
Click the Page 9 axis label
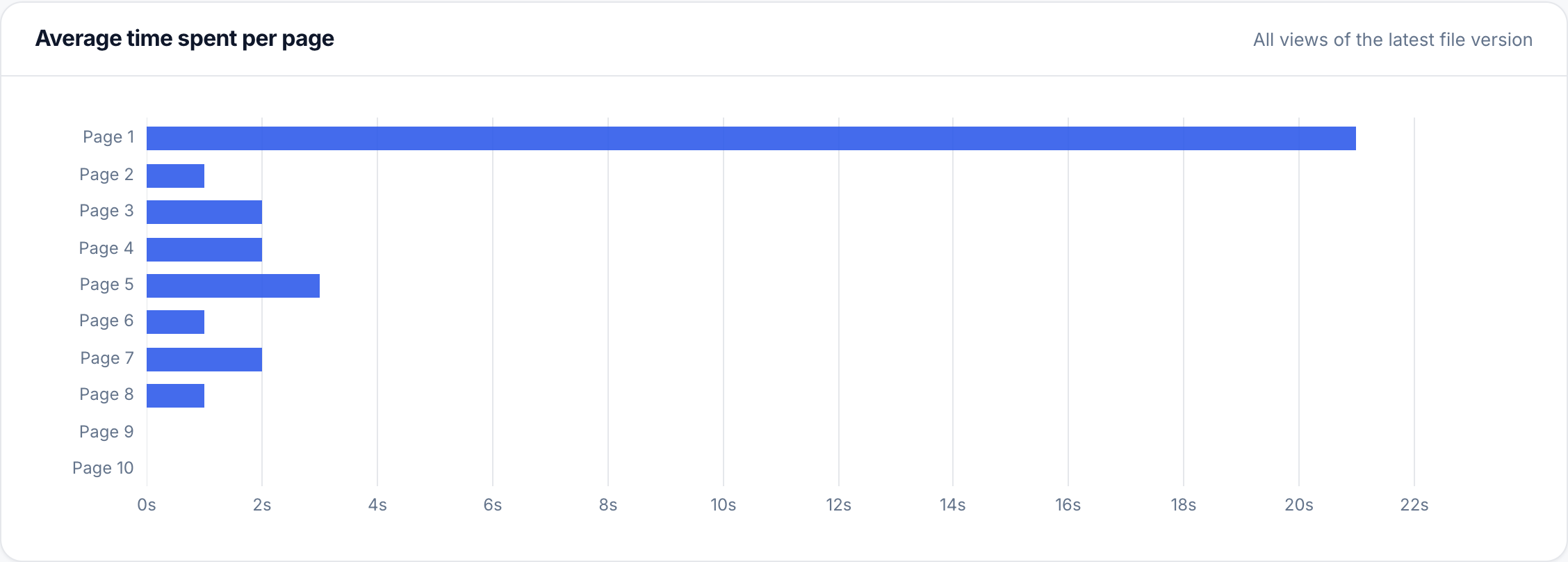[106, 432]
